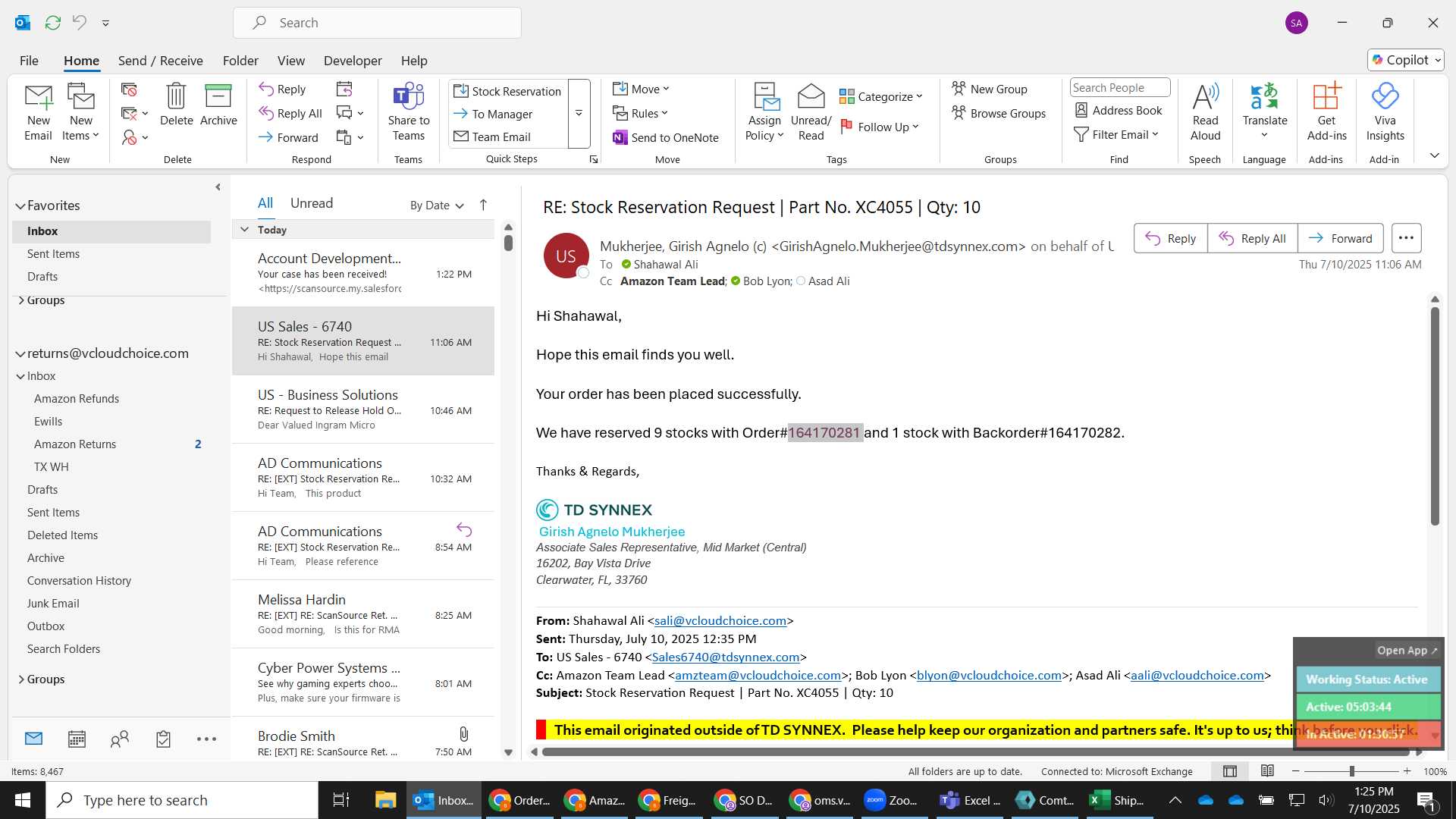
Task: Collapse the Favorites section
Action: [x=20, y=206]
